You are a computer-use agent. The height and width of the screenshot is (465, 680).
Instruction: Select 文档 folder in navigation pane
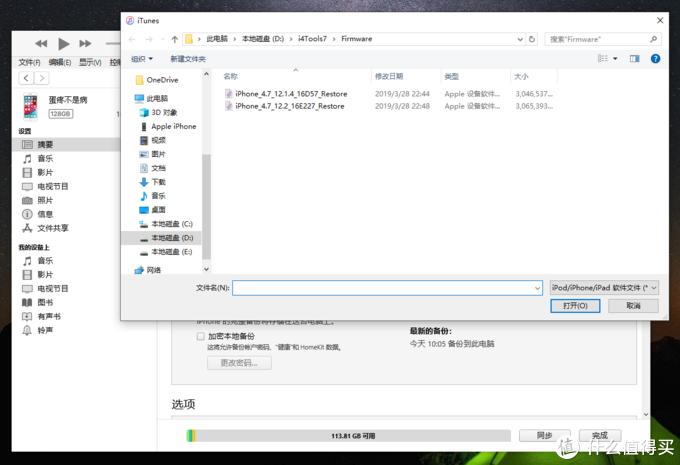pos(158,168)
